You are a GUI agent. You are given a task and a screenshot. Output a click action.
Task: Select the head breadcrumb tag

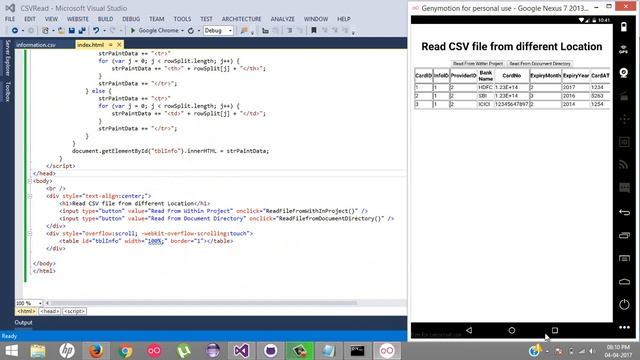(x=50, y=311)
